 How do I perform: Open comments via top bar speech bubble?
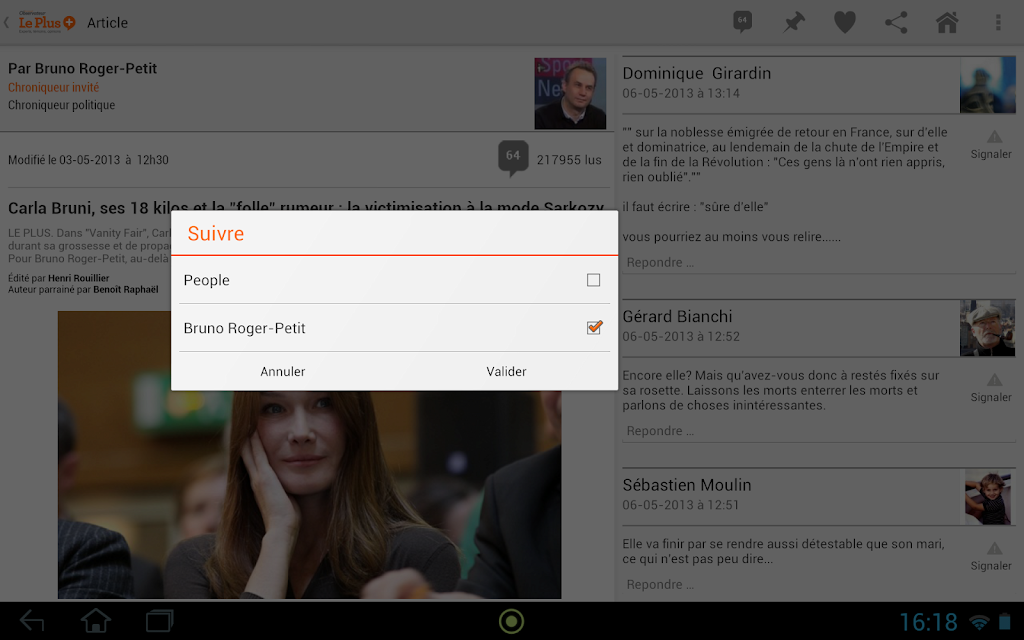743,22
